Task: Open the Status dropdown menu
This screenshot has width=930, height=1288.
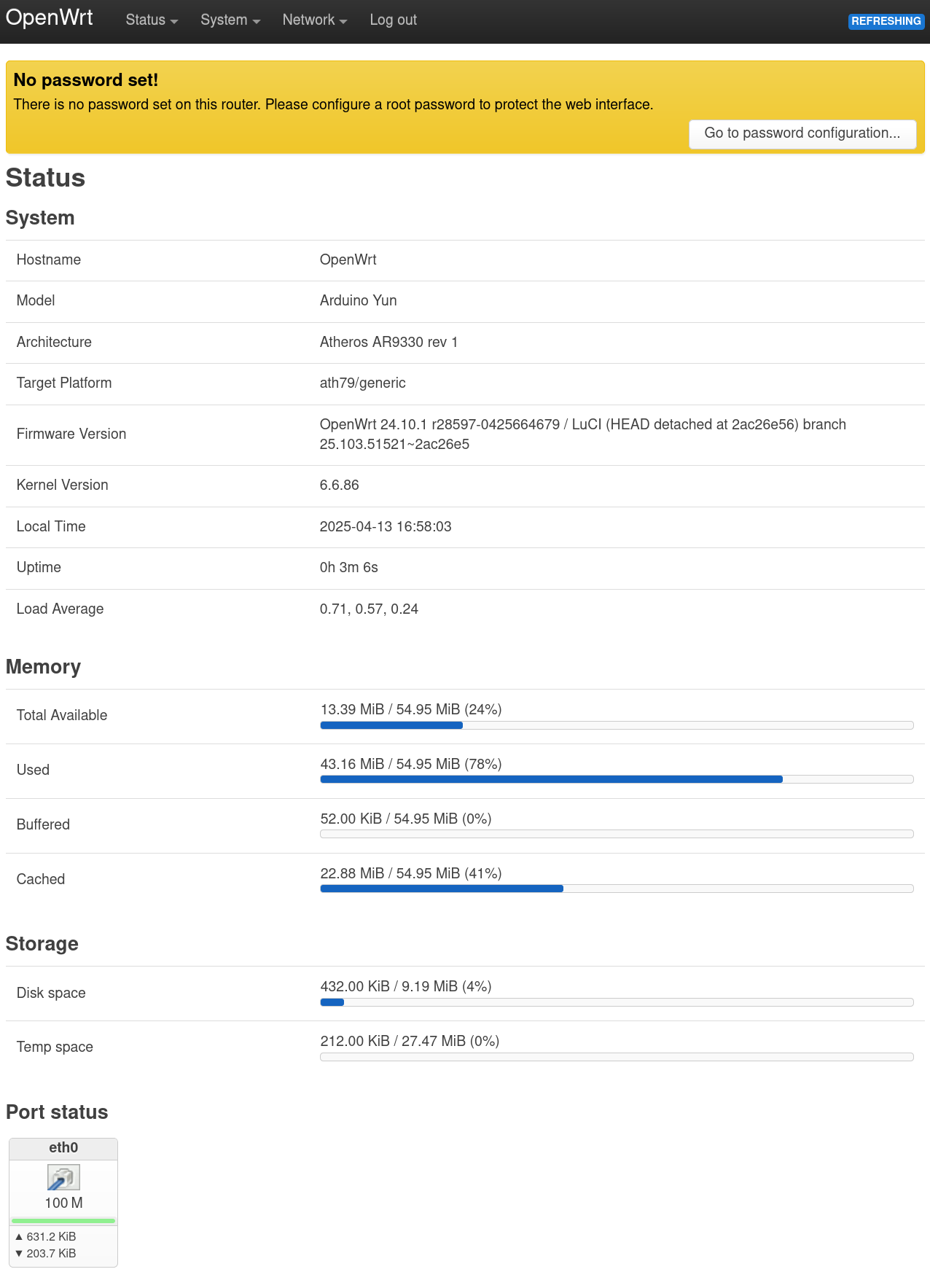Action: click(152, 20)
